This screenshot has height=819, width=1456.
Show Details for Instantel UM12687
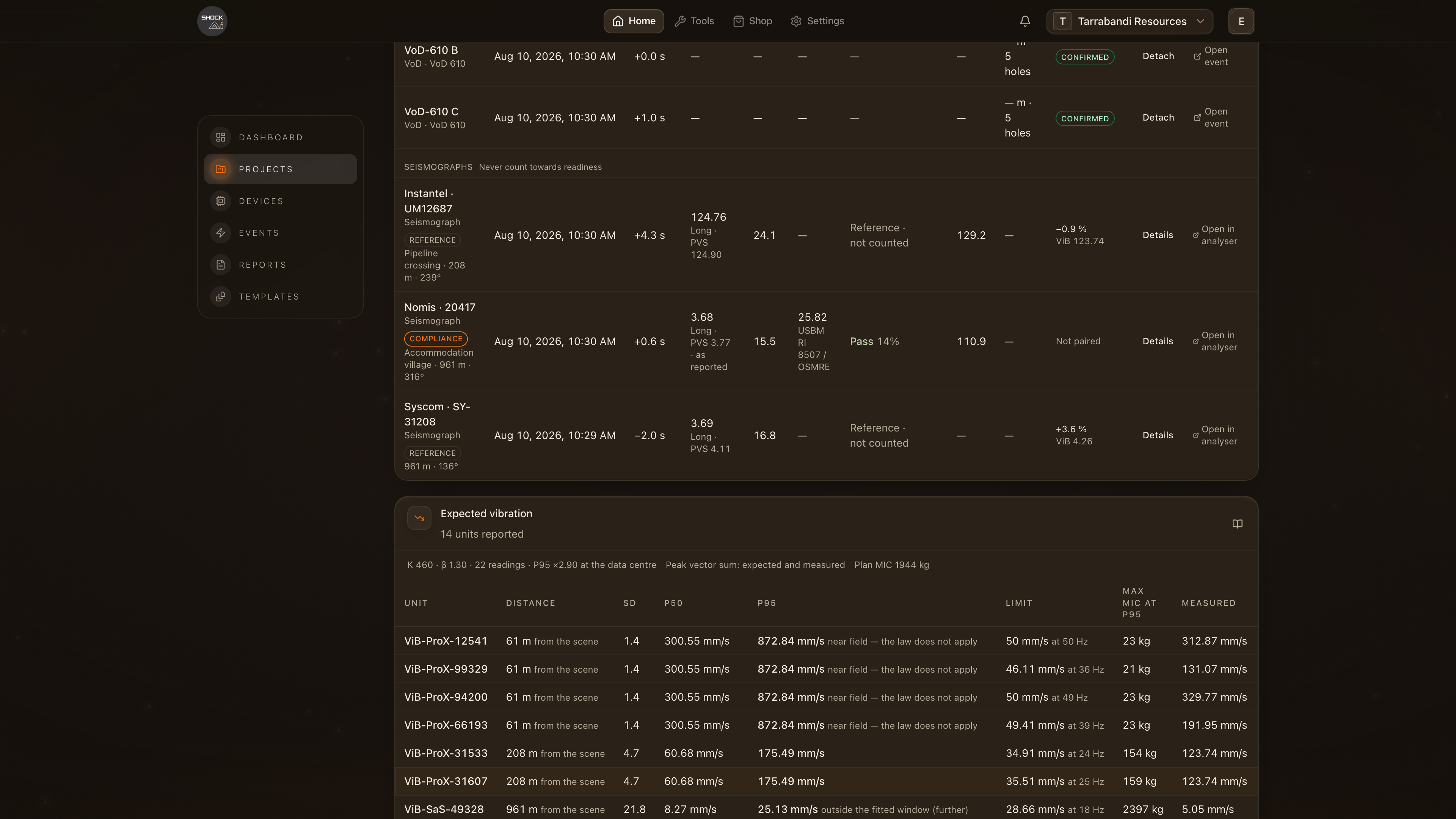point(1158,235)
